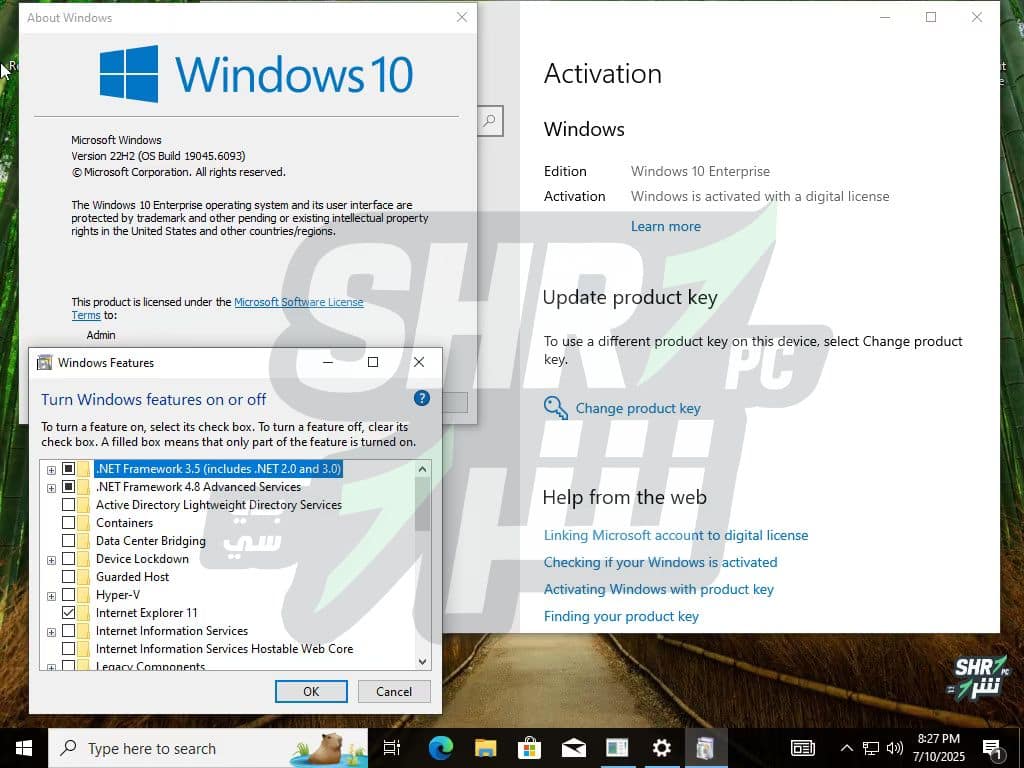Open Activating Windows with product key link
This screenshot has height=768, width=1024.
click(x=658, y=589)
